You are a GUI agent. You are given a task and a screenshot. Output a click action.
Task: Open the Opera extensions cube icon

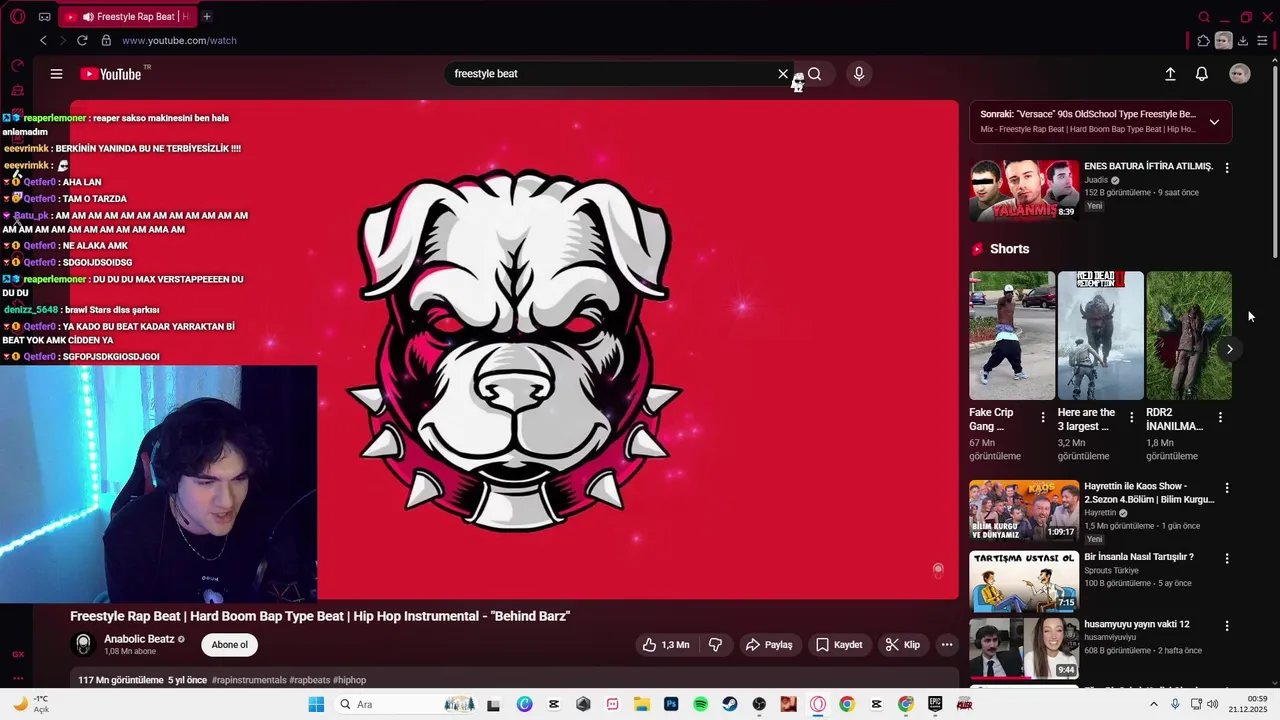click(1203, 41)
